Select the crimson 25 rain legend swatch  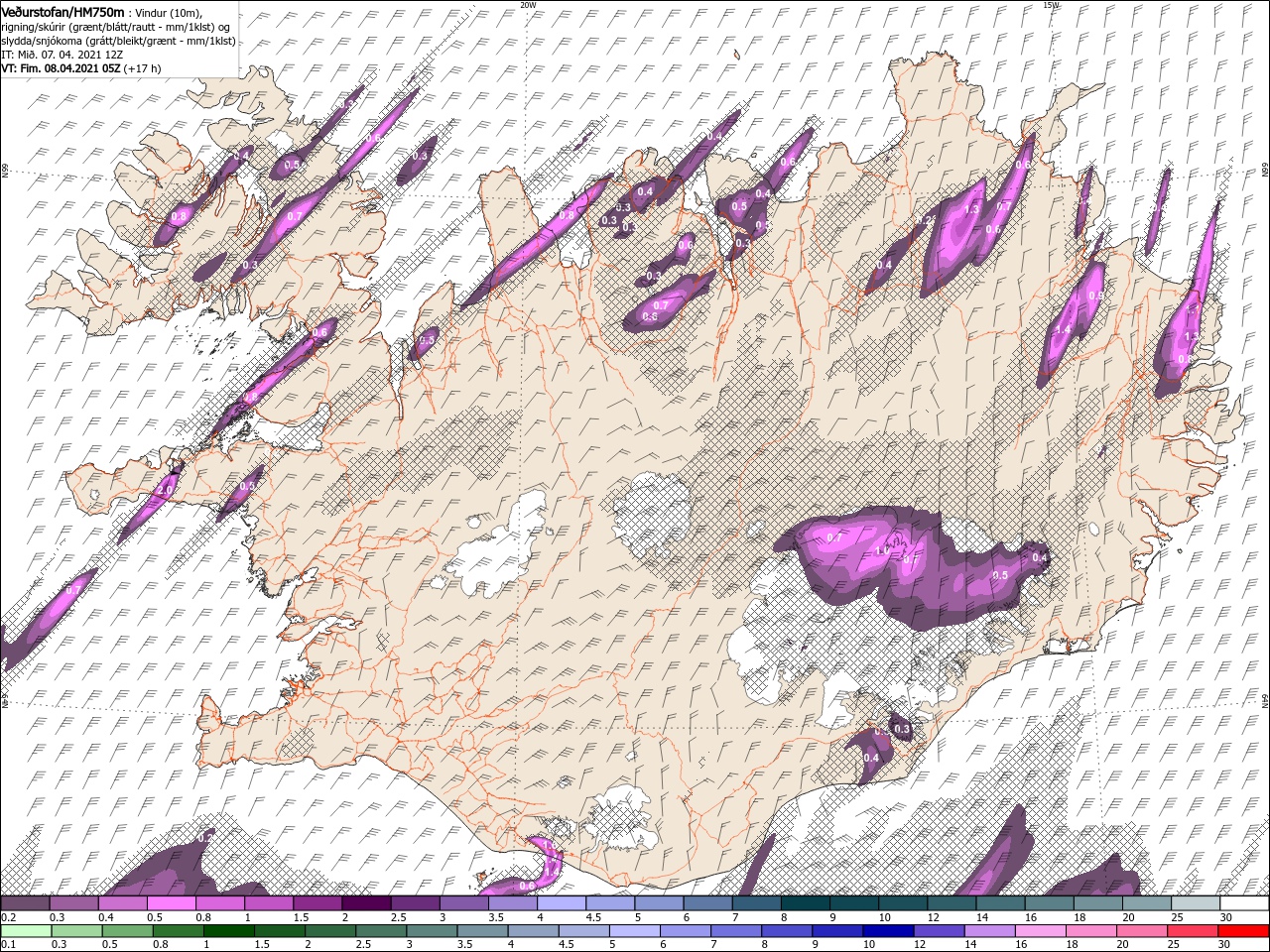pyautogui.click(x=1194, y=931)
